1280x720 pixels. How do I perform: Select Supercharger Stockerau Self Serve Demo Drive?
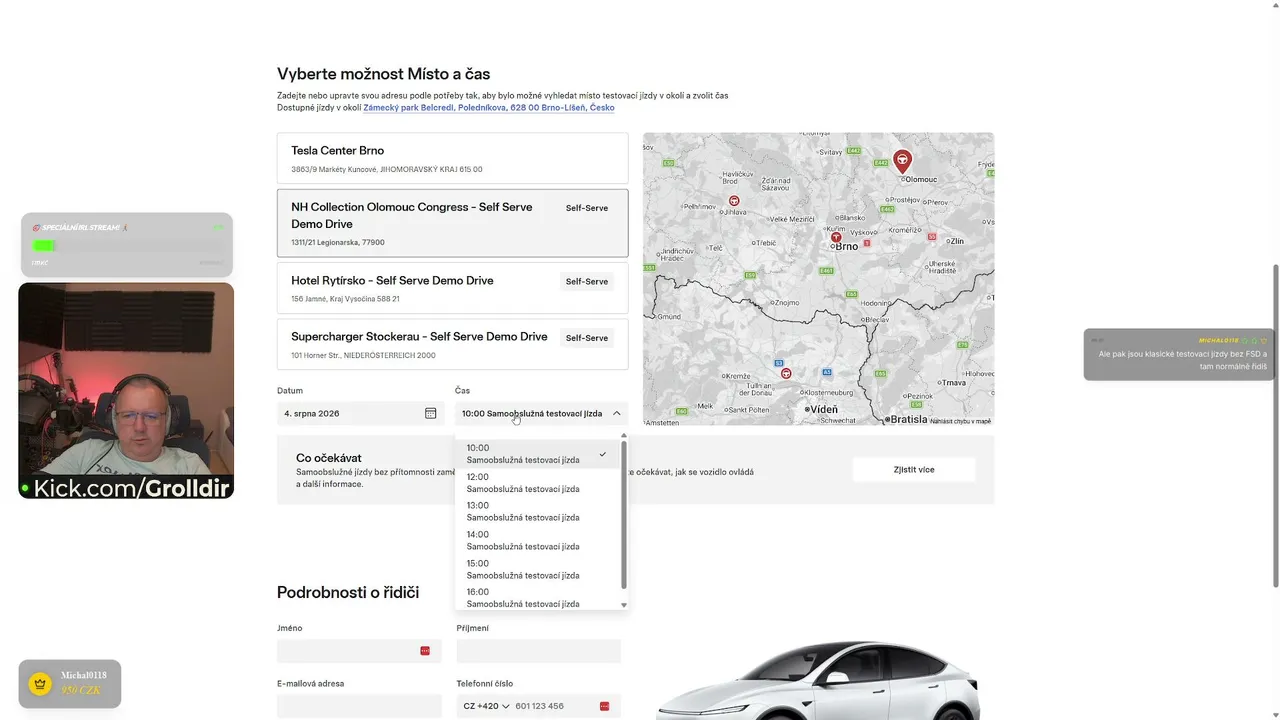coord(452,344)
